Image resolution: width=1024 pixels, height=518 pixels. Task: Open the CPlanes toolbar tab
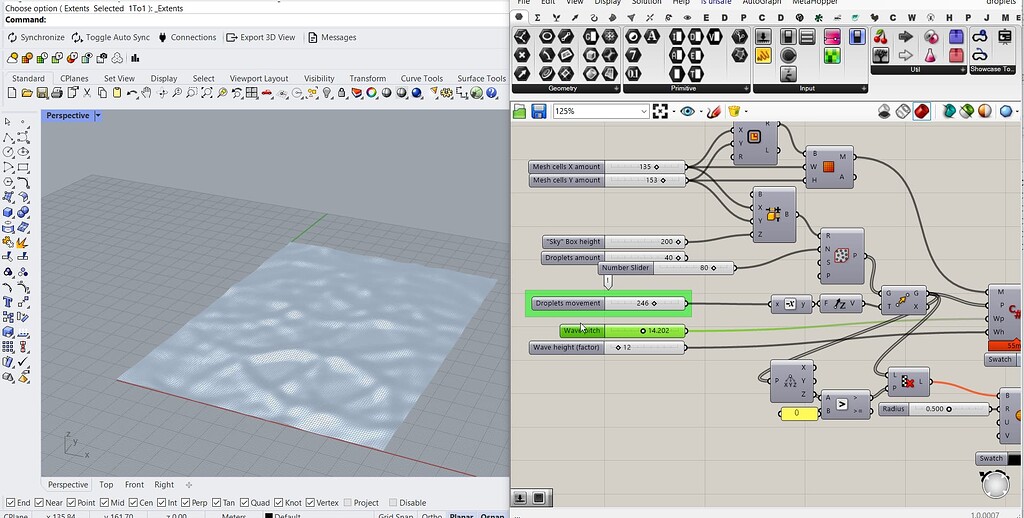point(74,78)
